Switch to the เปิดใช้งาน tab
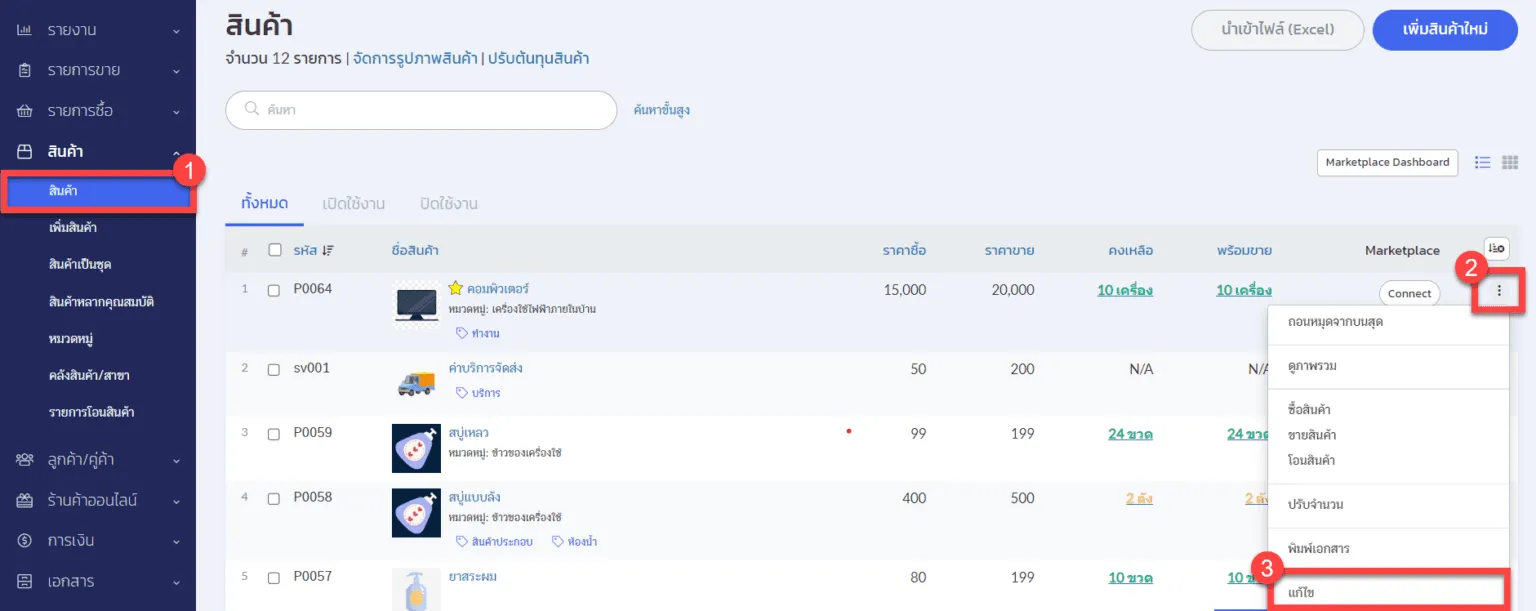The image size is (1536, 611). click(354, 204)
